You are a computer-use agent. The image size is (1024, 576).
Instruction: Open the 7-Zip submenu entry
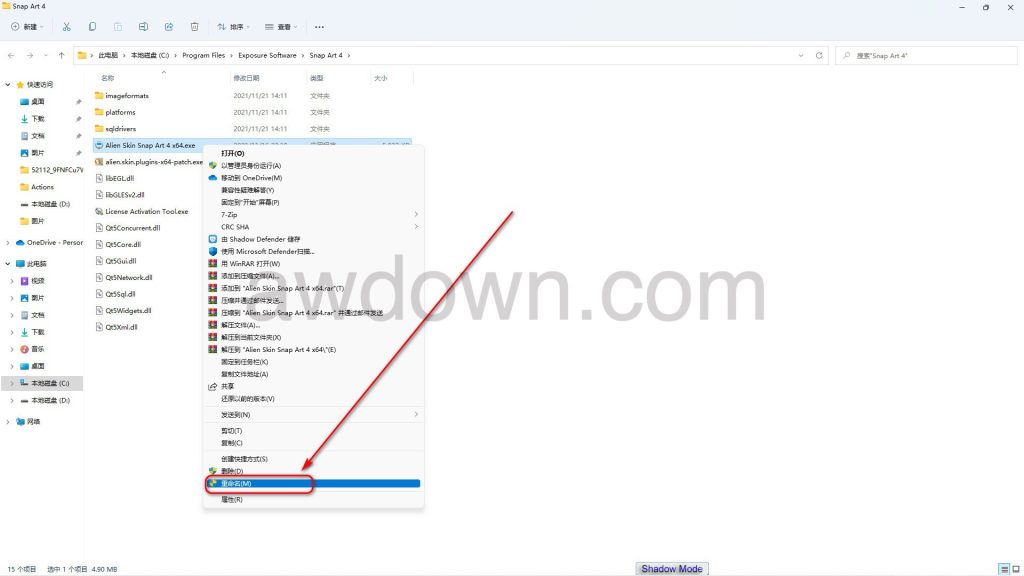(230, 214)
